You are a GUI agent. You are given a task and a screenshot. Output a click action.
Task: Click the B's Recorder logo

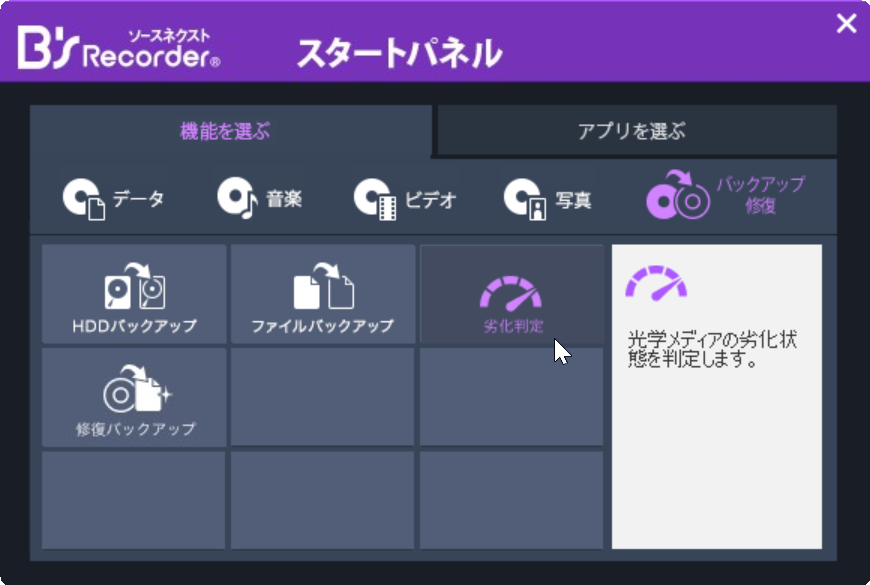click(119, 48)
